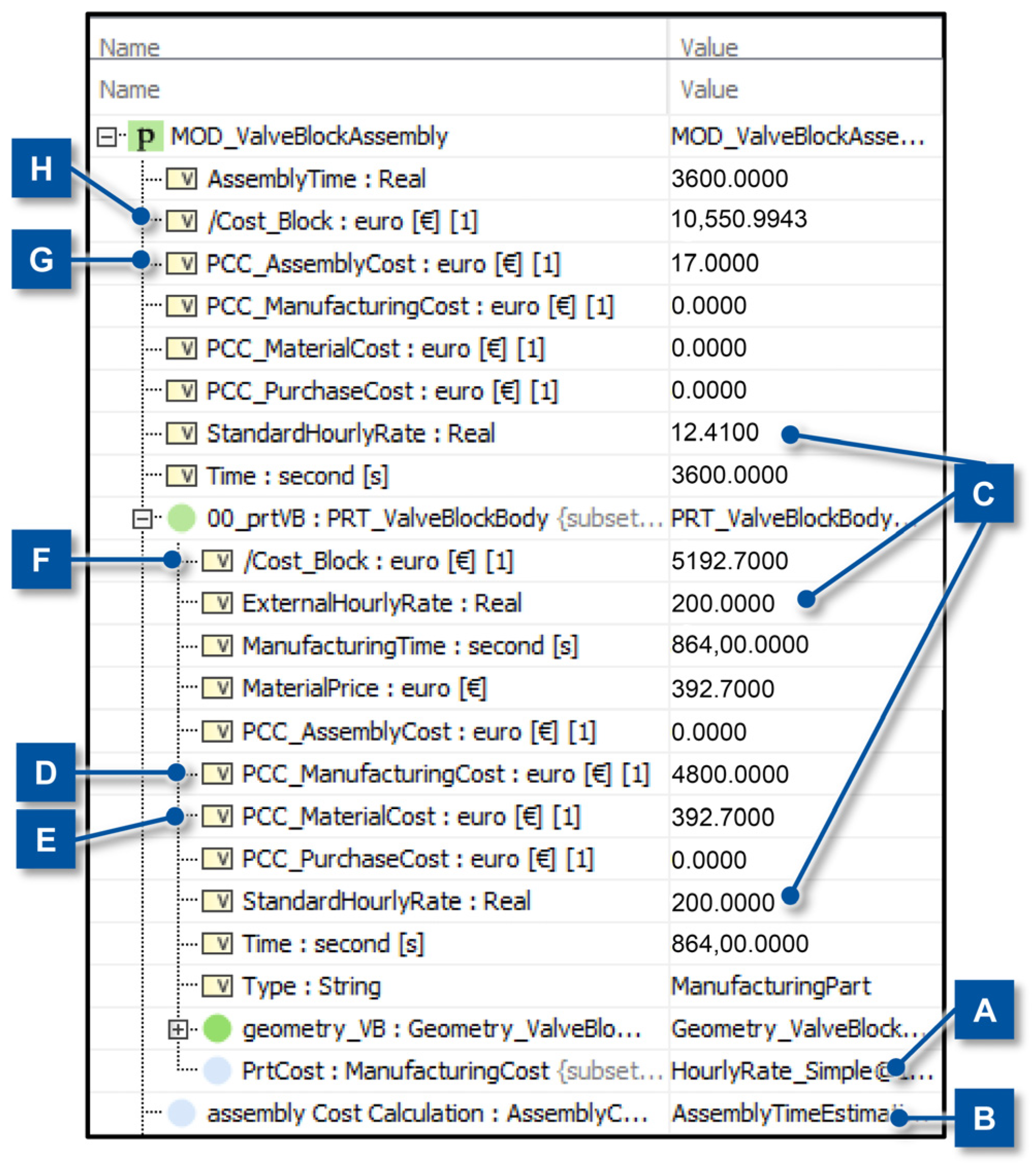
Task: Click the dark green geometry_VB circle icon
Action: tap(217, 1028)
